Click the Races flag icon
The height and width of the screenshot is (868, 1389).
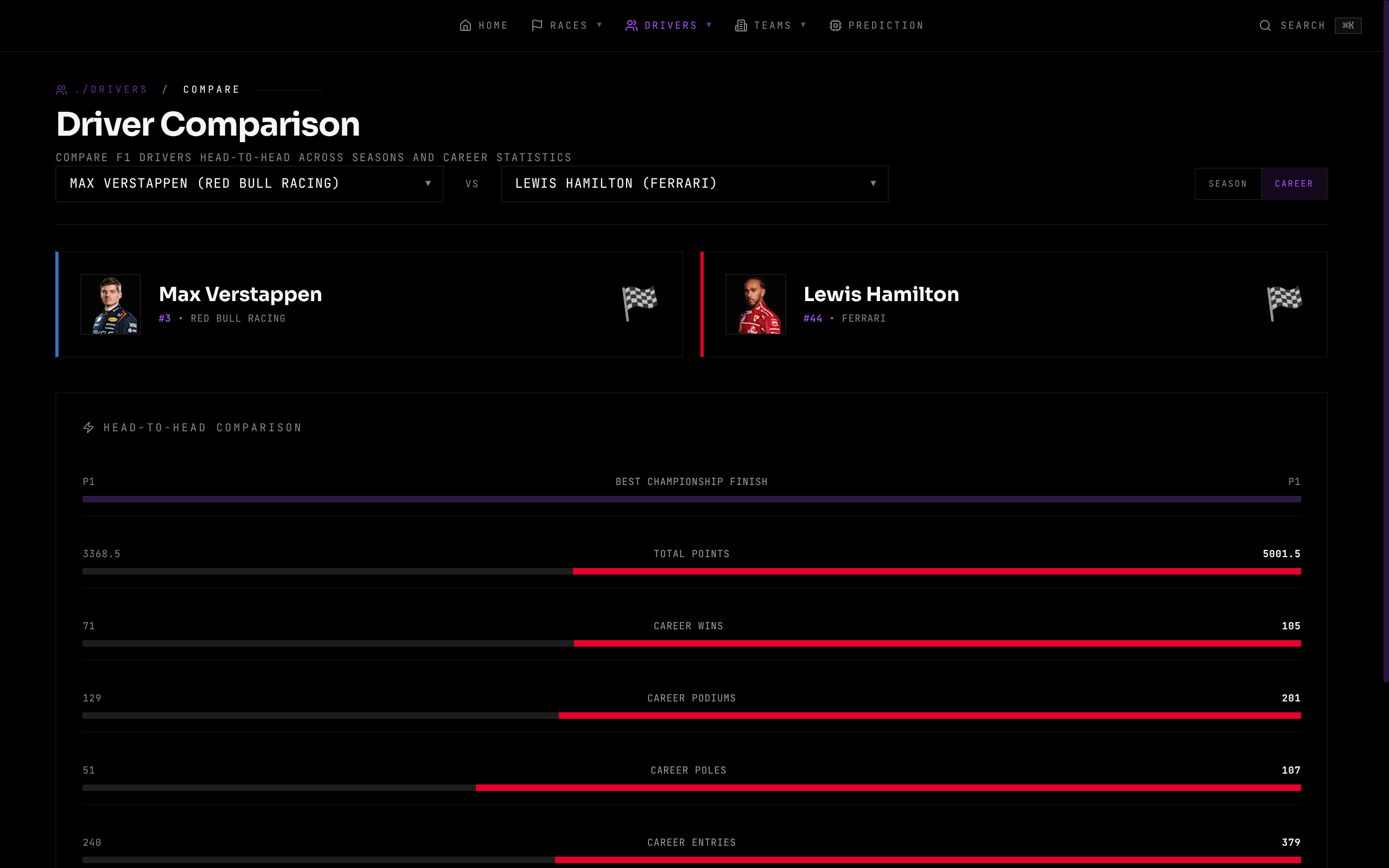click(x=537, y=25)
